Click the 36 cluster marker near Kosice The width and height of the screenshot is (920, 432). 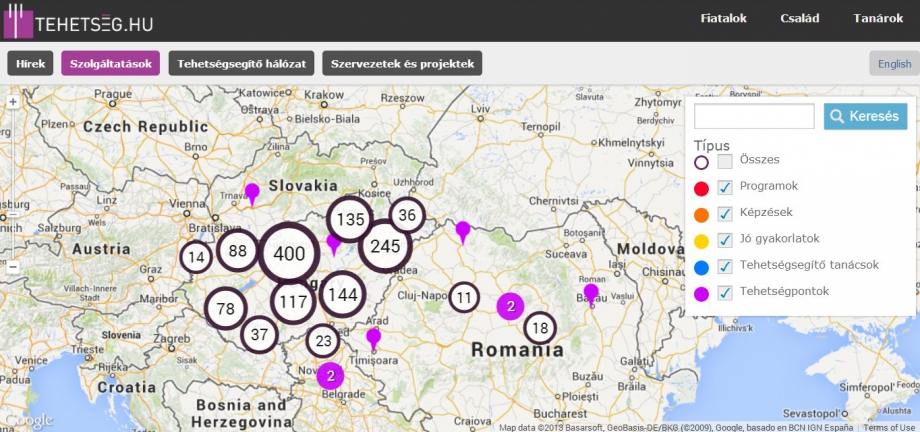pyautogui.click(x=407, y=215)
